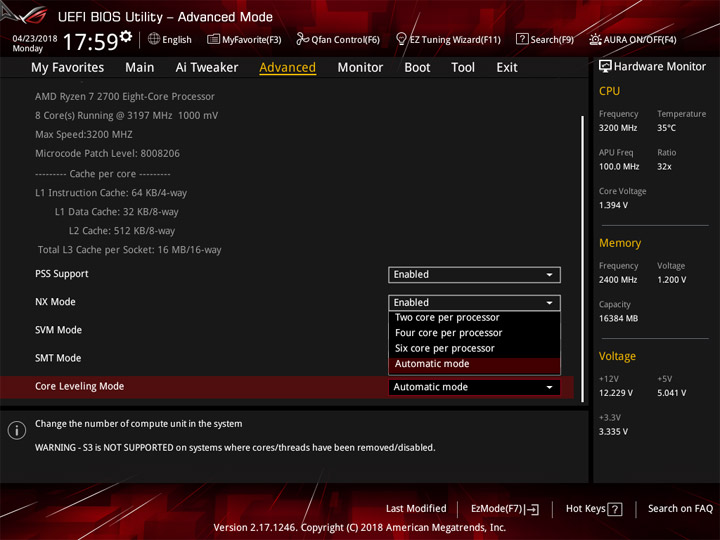Screen dimensions: 720x540
Task: Click L2 Cache: 512 KB/8-way text
Action: 122,231
